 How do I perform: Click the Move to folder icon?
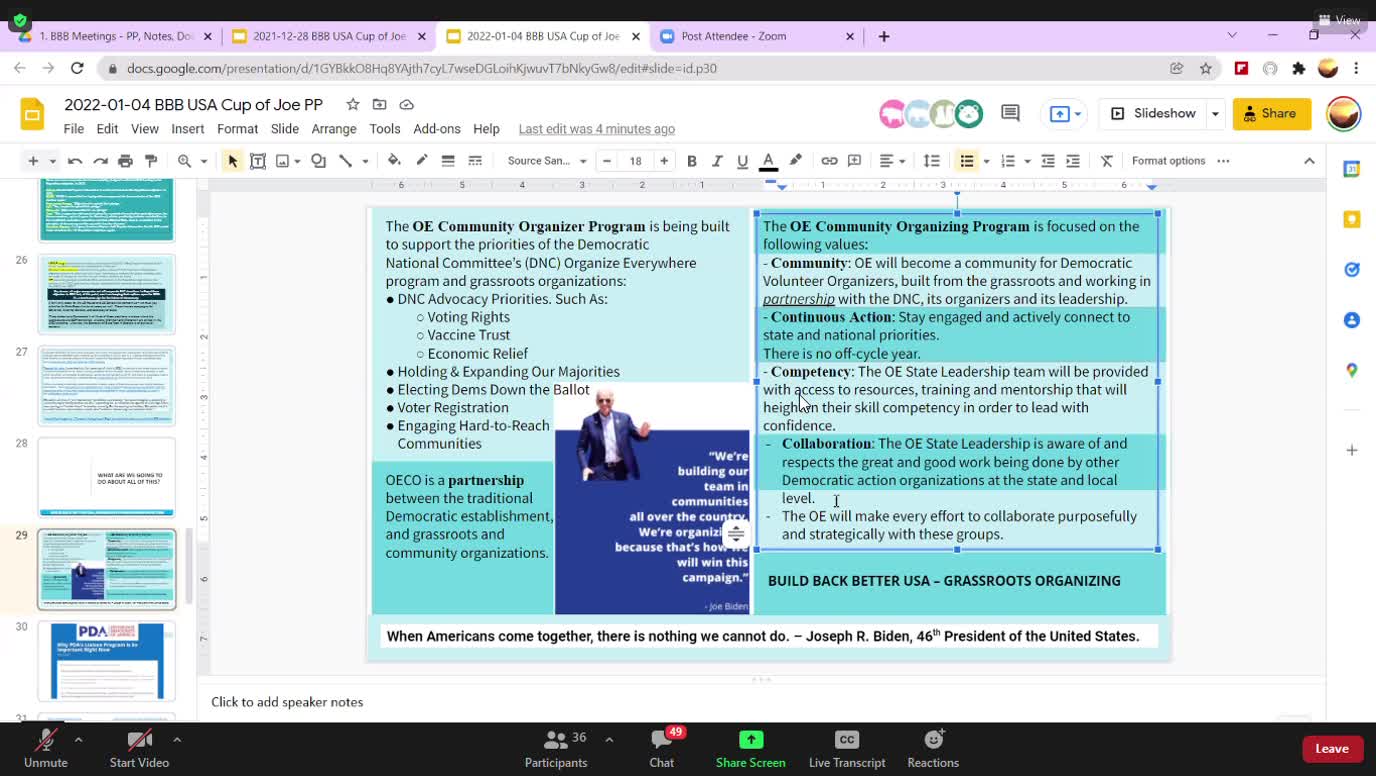coord(380,104)
